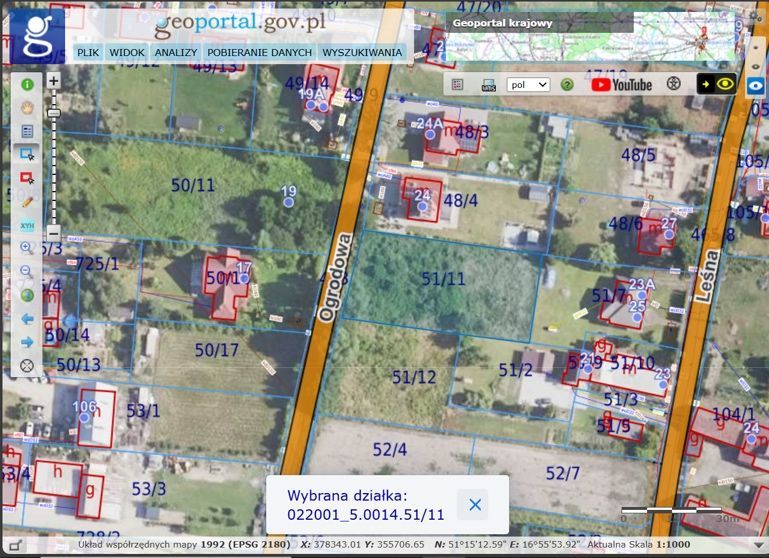
Task: Click parcel label 53/1 on map
Action: [x=143, y=411]
